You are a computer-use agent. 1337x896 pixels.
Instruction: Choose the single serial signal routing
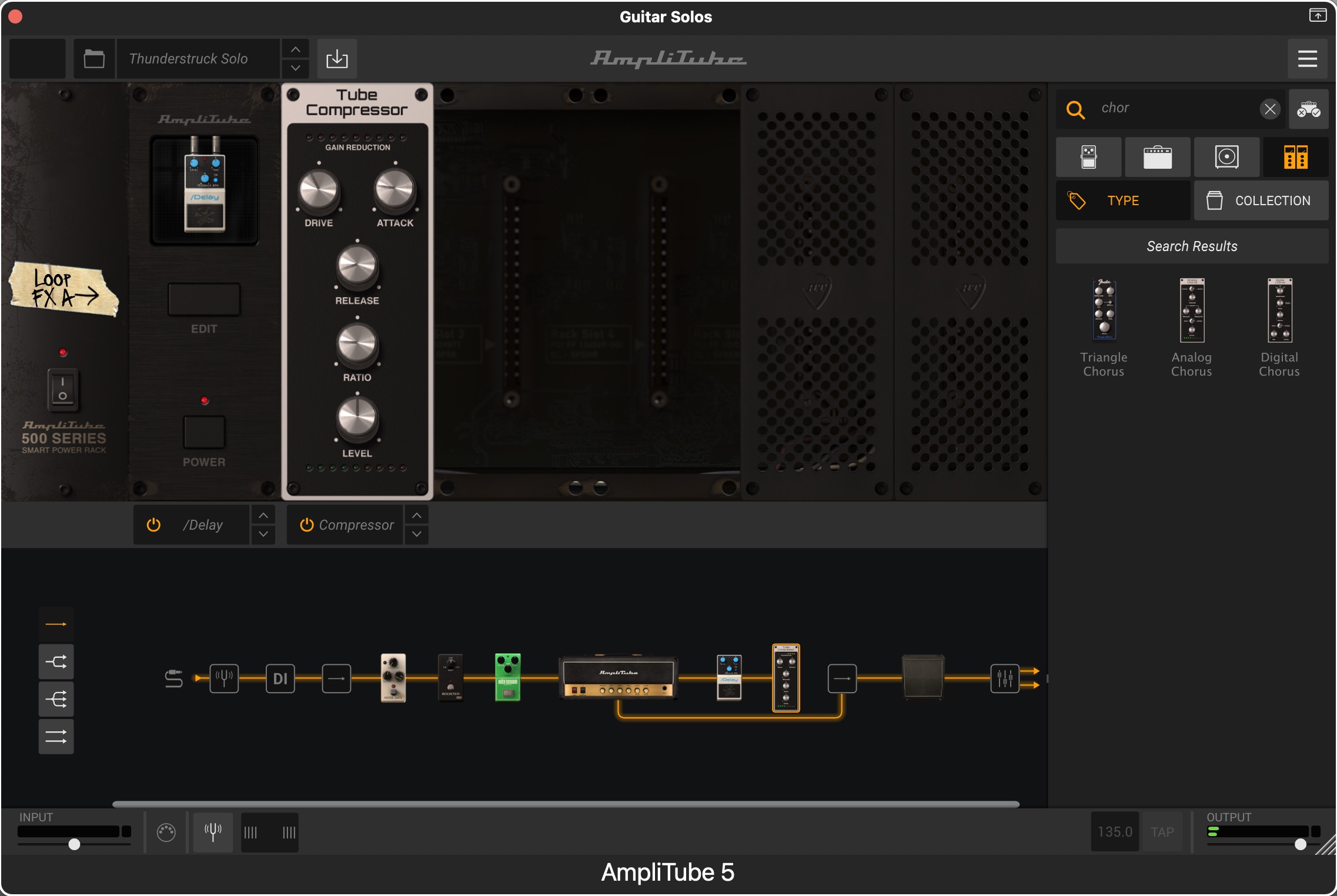point(56,624)
